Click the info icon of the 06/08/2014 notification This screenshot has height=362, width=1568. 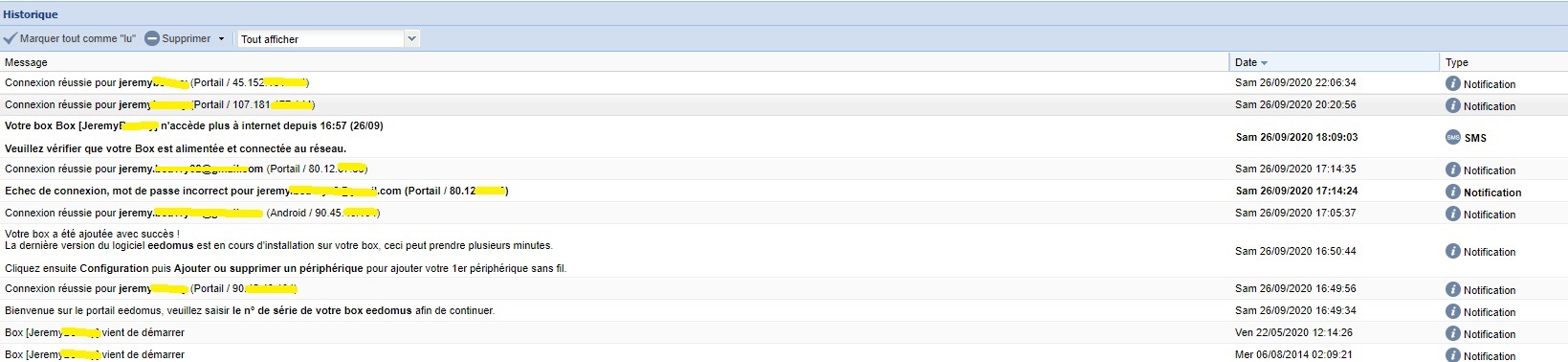(1453, 355)
